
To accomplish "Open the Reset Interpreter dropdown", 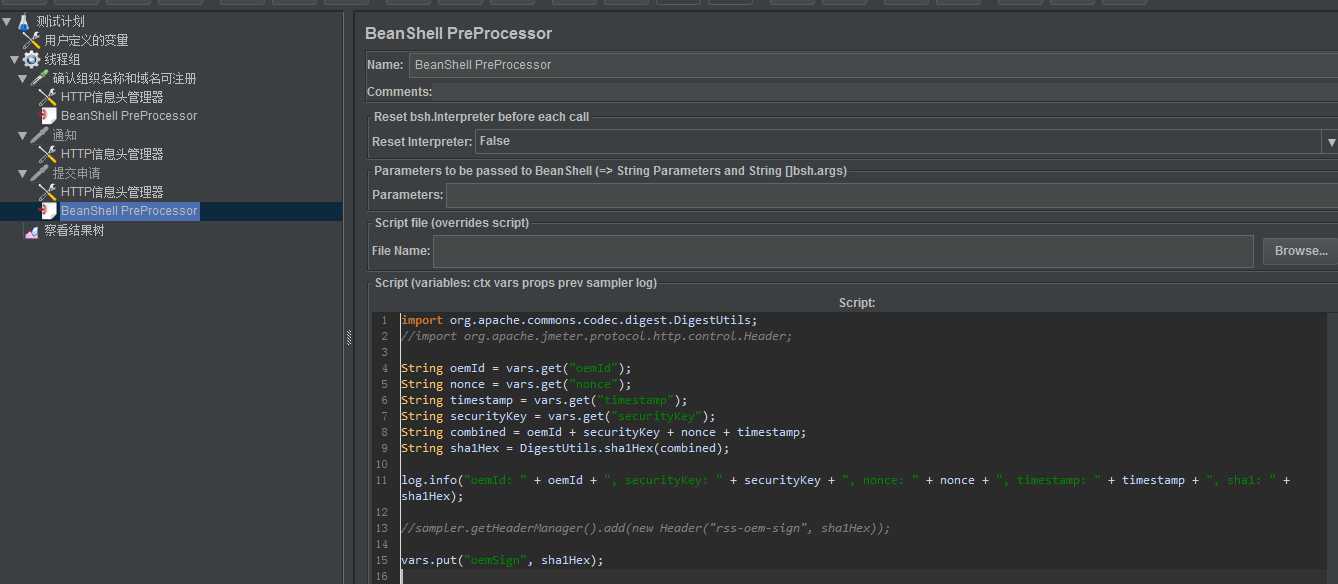I will click(1330, 142).
